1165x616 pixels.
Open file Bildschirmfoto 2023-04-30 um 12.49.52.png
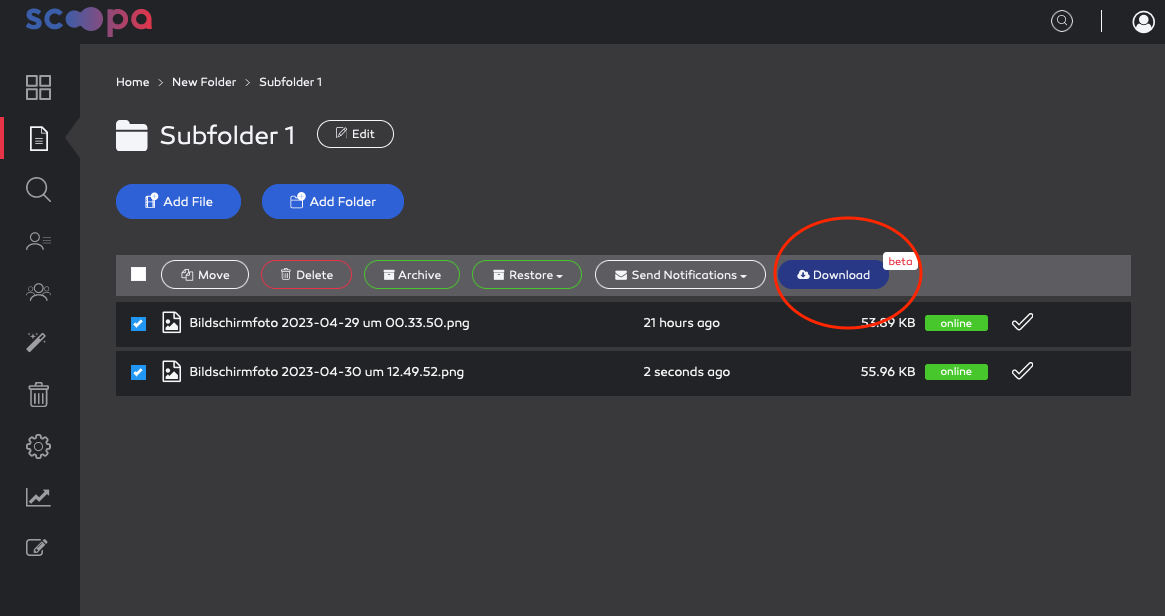click(326, 372)
